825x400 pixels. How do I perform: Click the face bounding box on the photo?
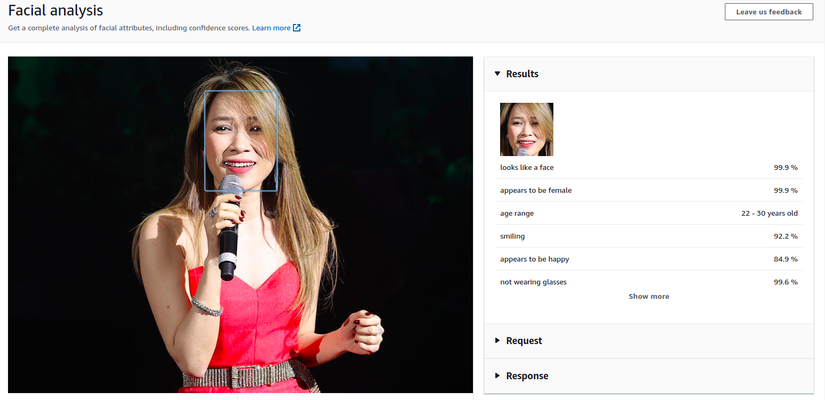click(241, 141)
